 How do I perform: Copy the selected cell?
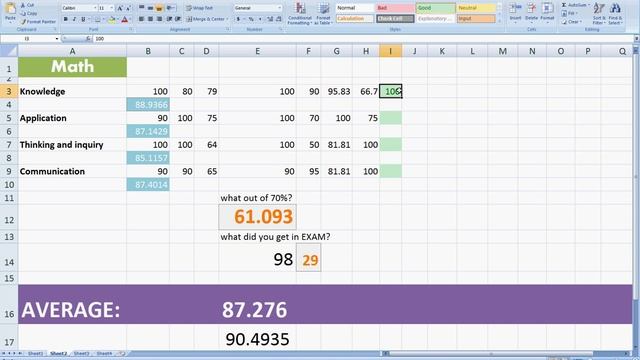coord(29,13)
